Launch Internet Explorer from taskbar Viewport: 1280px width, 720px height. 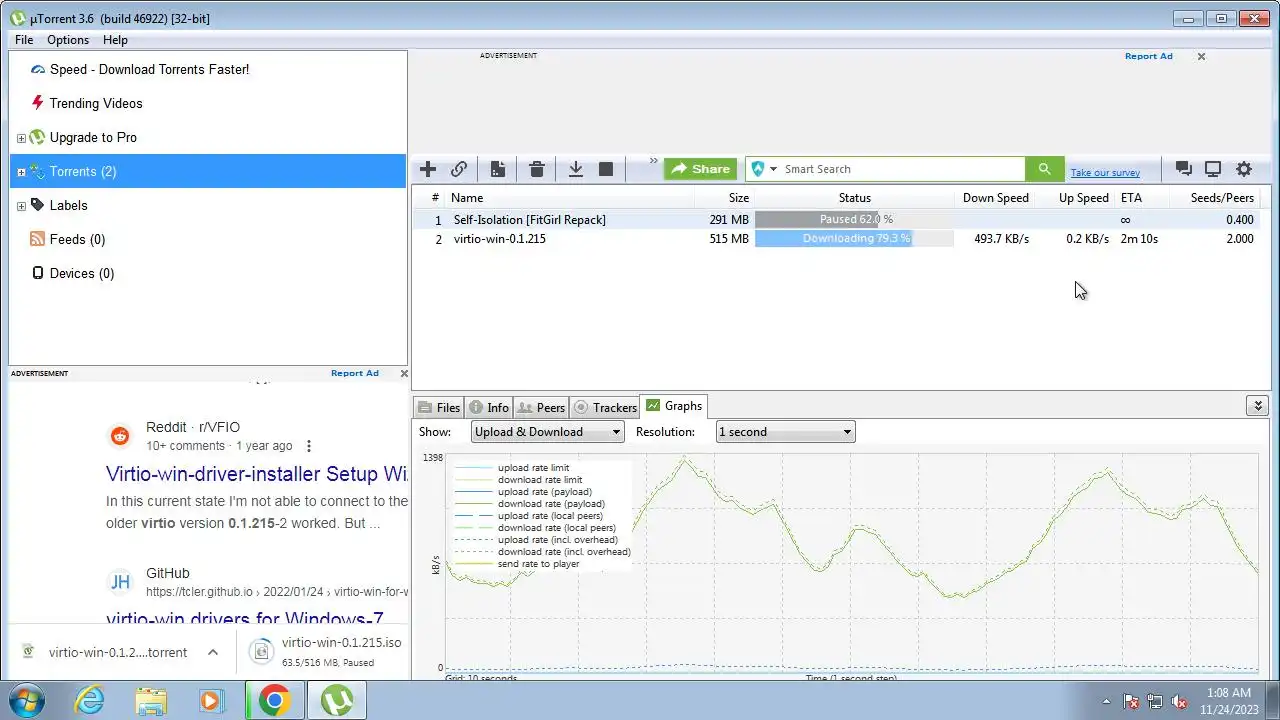pos(90,701)
